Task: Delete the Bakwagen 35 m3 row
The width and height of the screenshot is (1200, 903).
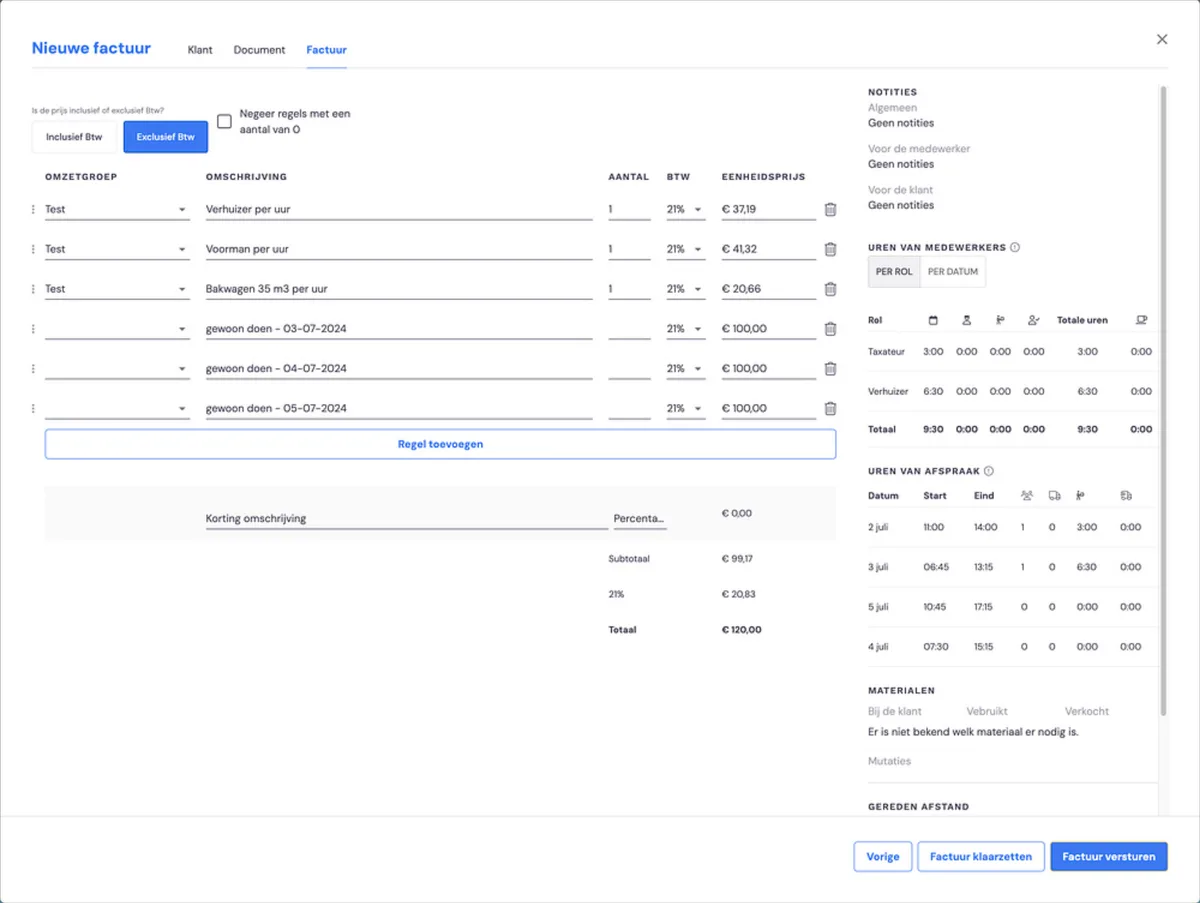Action: (x=830, y=289)
